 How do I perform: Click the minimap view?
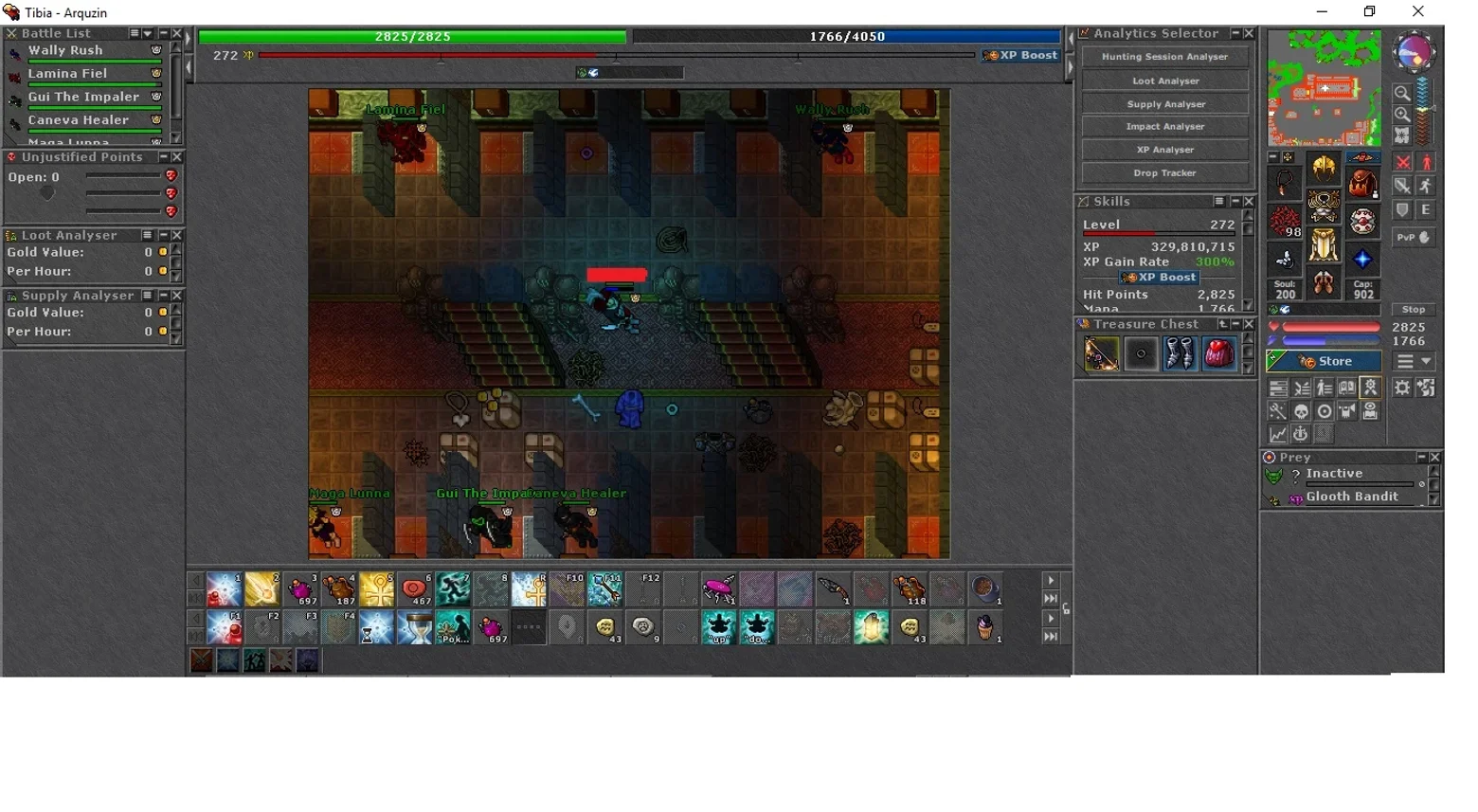pos(1325,88)
